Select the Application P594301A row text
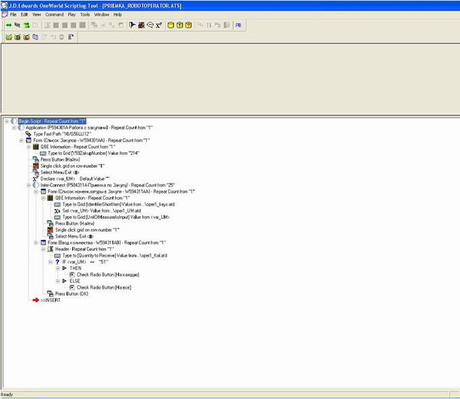Viewport: 460px width, 399px height. [89, 128]
